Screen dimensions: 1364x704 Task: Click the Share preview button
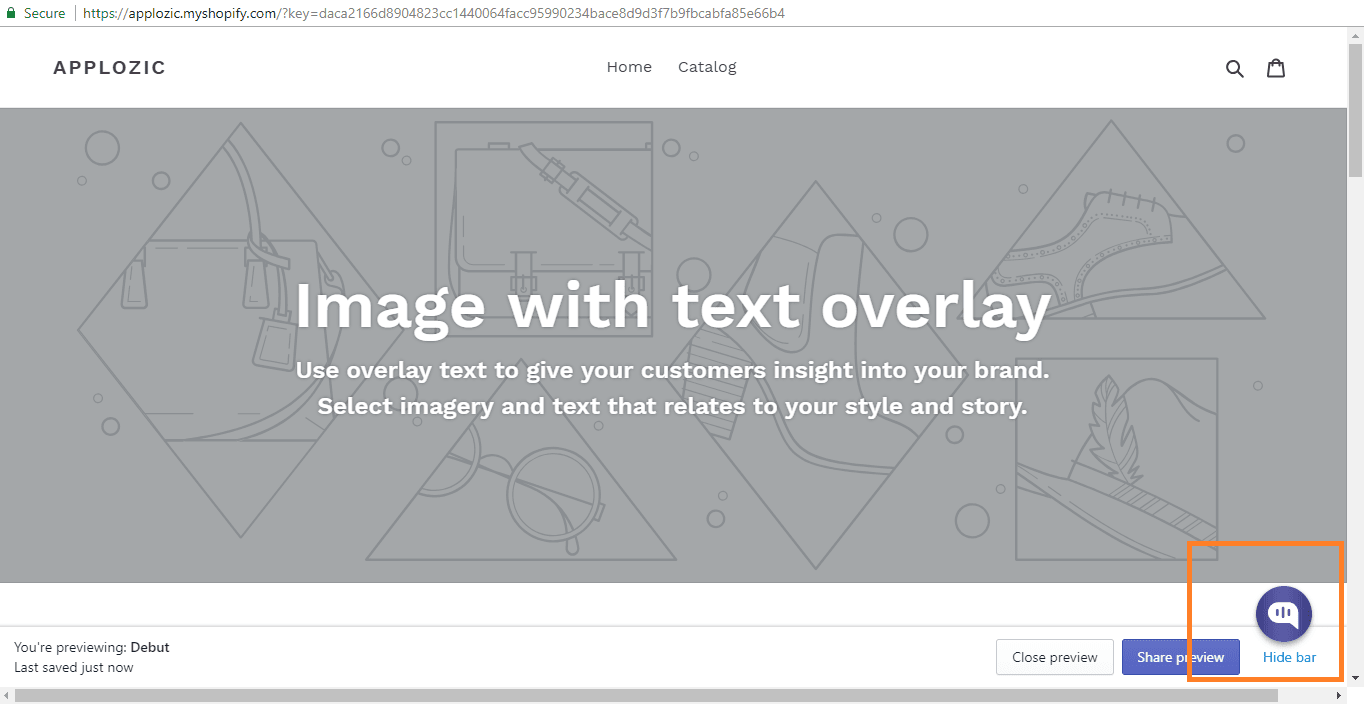coord(1180,657)
